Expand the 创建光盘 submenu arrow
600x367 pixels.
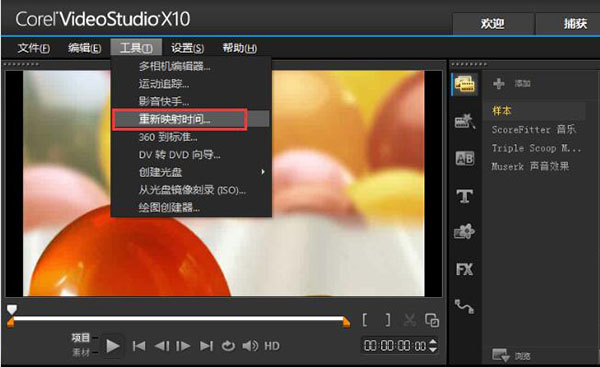click(x=263, y=172)
